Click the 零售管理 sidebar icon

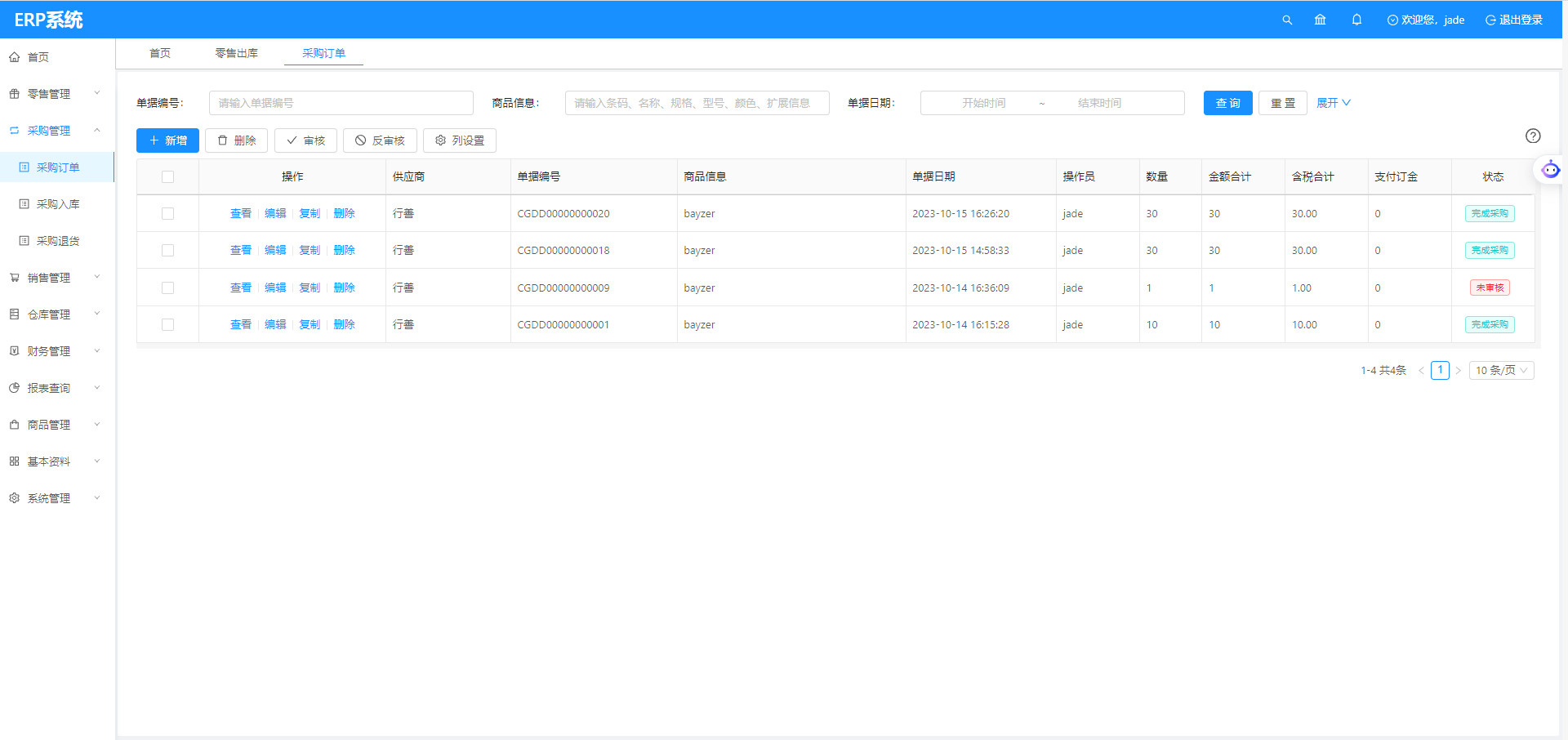point(14,94)
